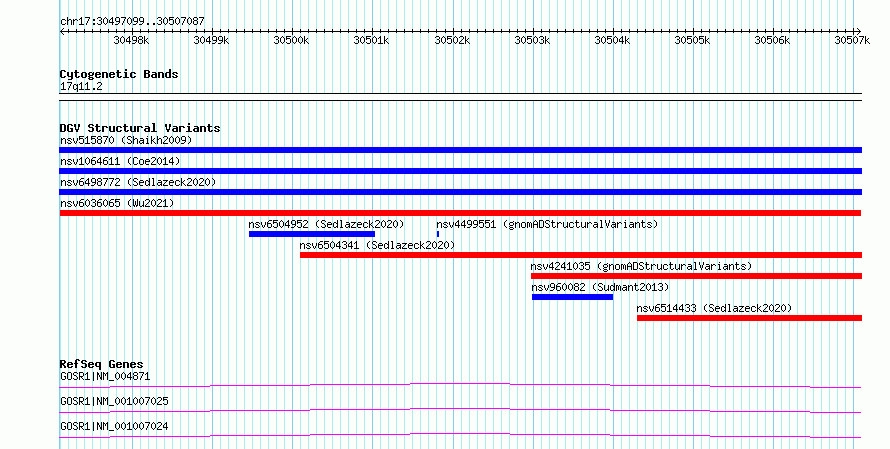The height and width of the screenshot is (449, 890).
Task: Open the nsv4499551 (gnomADStructuralVariants) label
Action: tap(547, 224)
